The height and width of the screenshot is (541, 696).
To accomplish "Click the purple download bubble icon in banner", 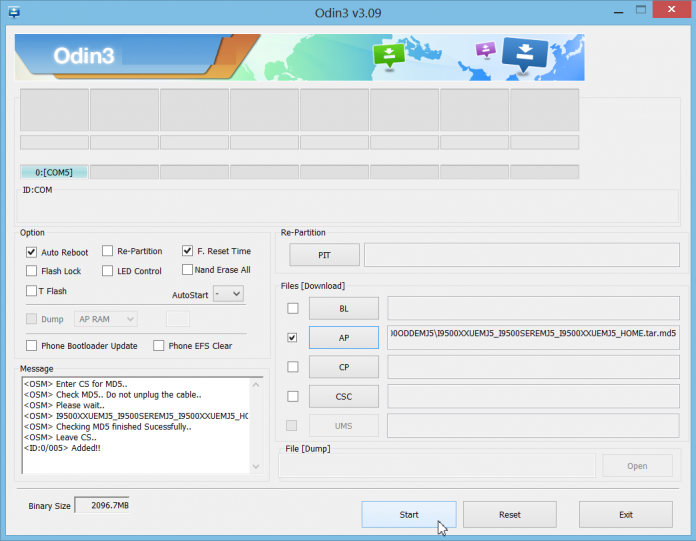I will coord(486,50).
